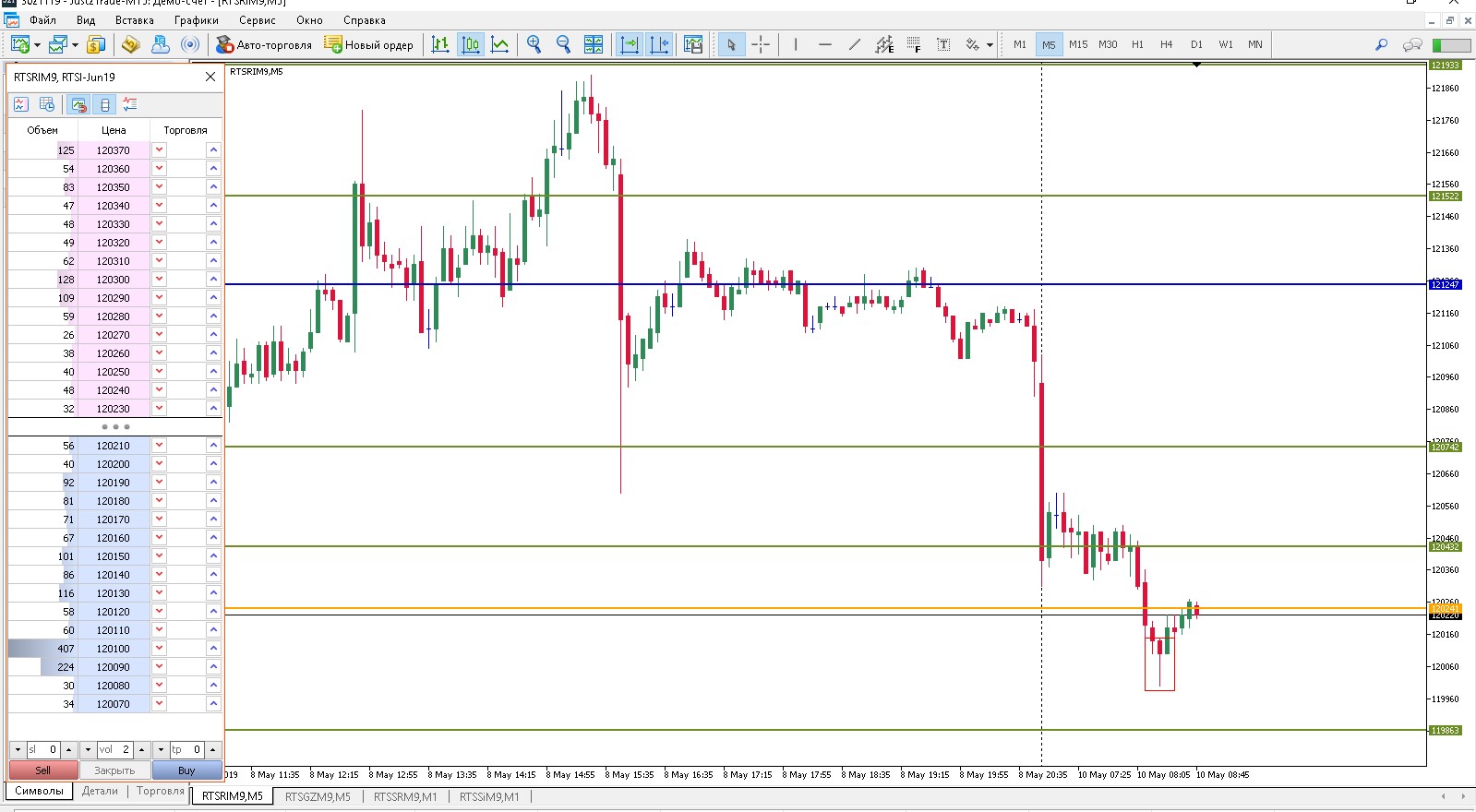Decrease the sl value
Image resolution: width=1476 pixels, height=812 pixels.
coord(18,749)
